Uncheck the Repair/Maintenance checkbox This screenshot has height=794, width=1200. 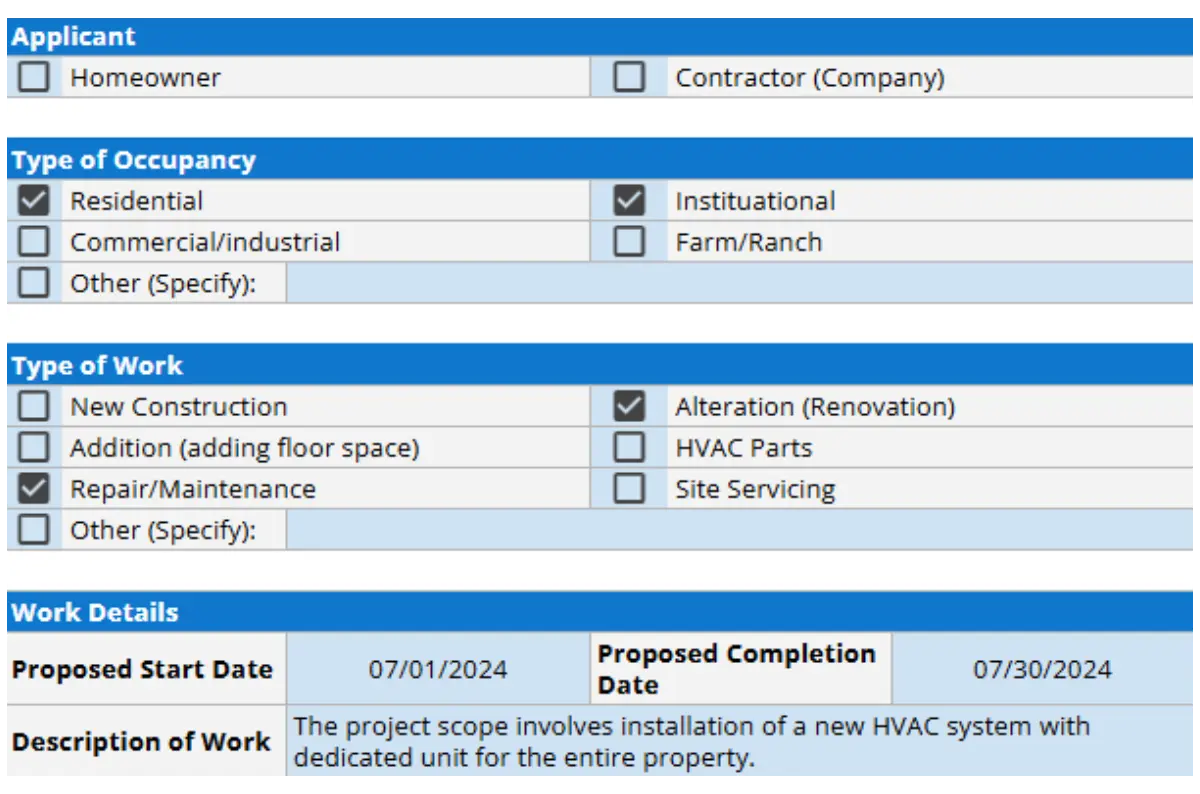pos(34,489)
